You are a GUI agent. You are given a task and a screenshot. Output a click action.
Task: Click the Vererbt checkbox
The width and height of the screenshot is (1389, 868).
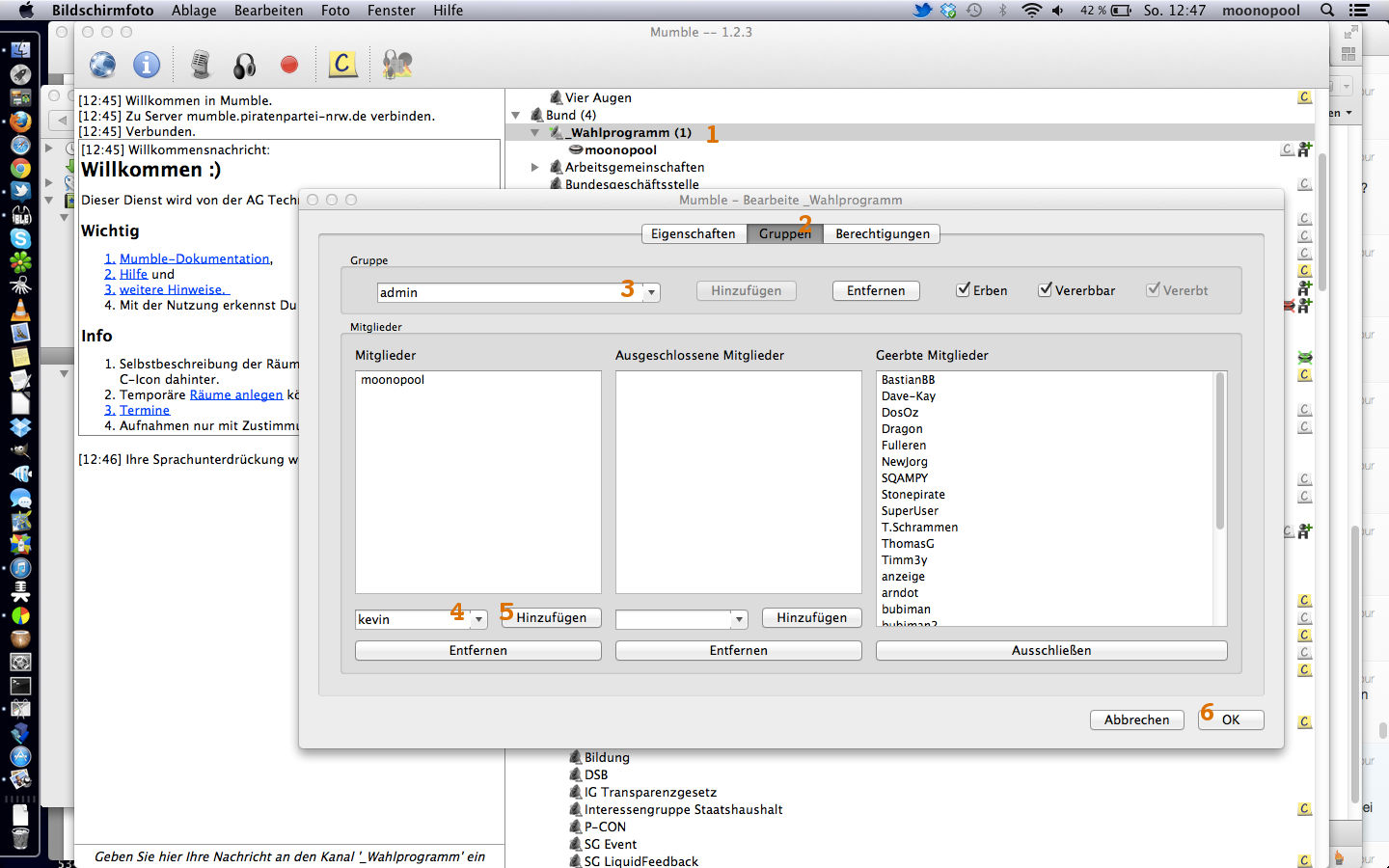1153,290
